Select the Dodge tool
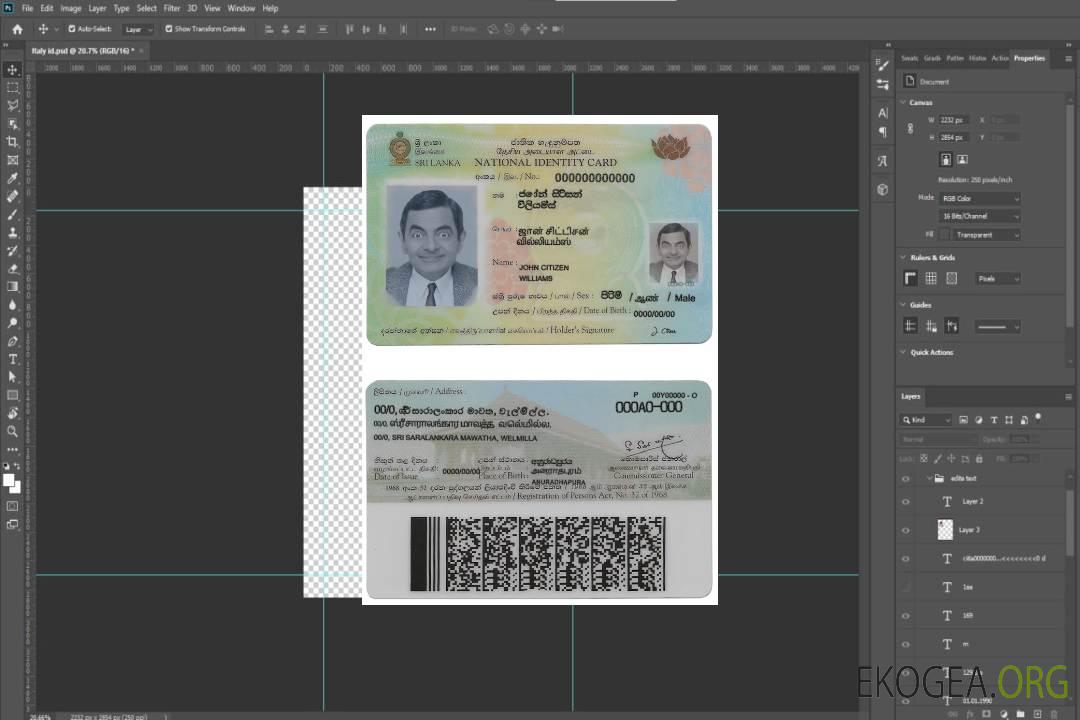 pos(12,322)
